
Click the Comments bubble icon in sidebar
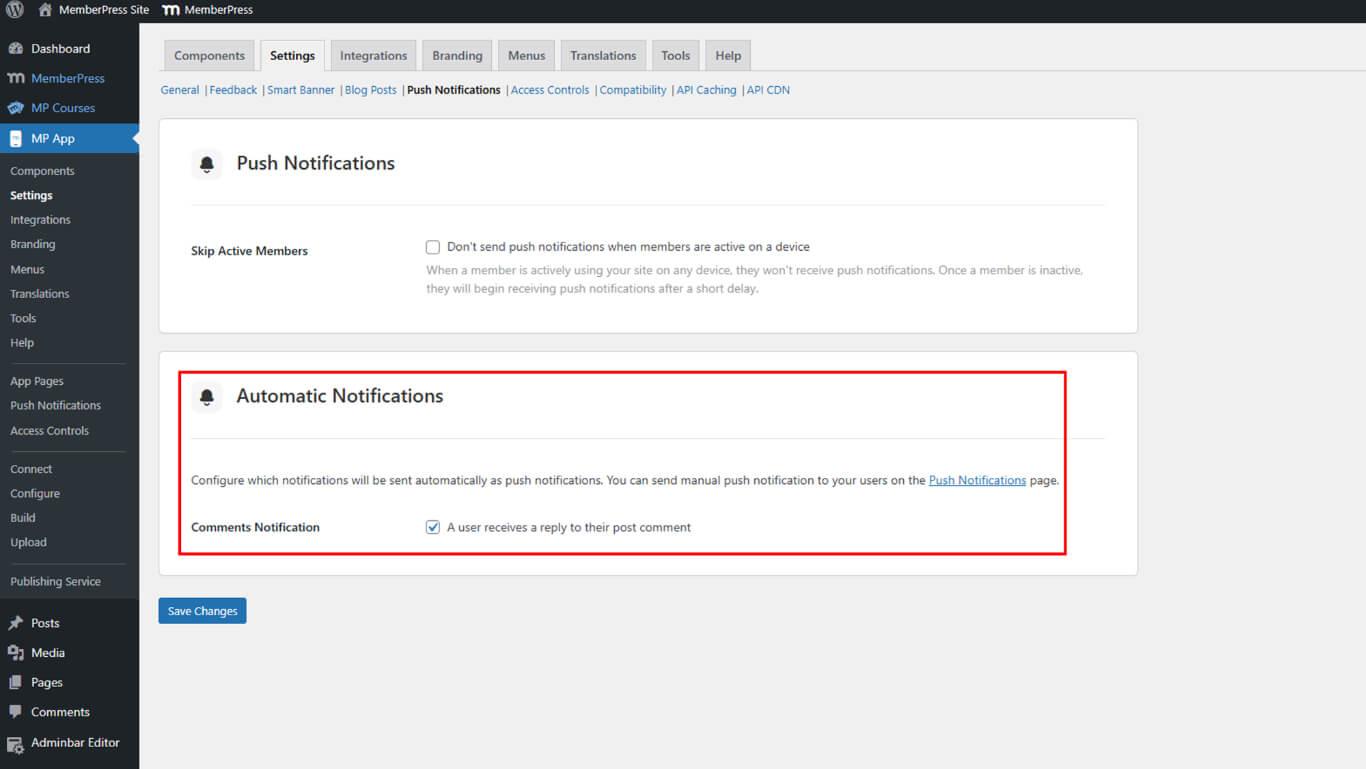click(16, 712)
